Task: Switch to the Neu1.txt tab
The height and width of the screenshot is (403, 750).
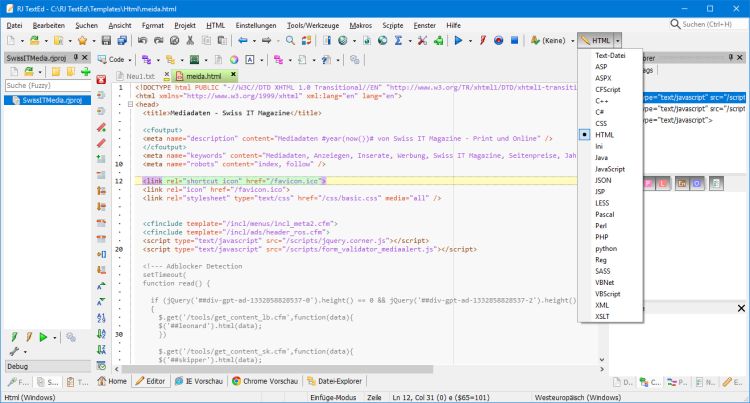Action: click(139, 76)
